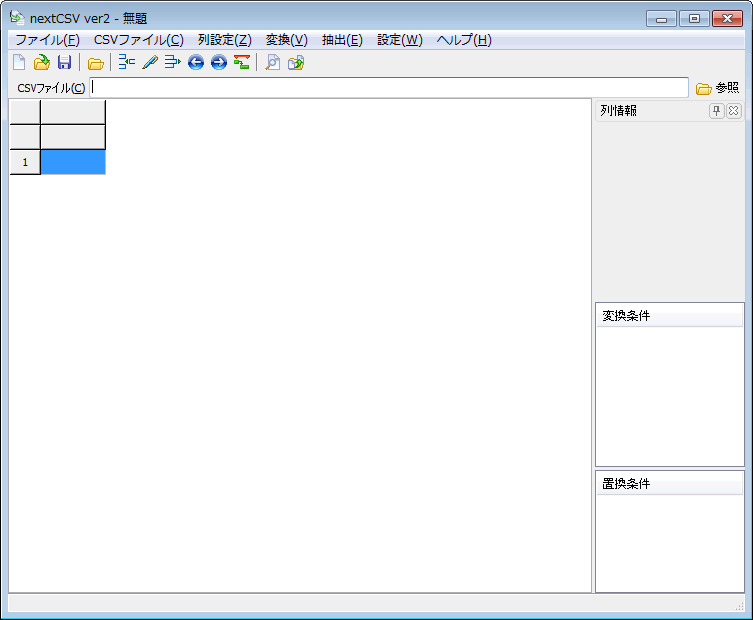
Task: Click the magnifier preview icon in toolbar
Action: 272,63
